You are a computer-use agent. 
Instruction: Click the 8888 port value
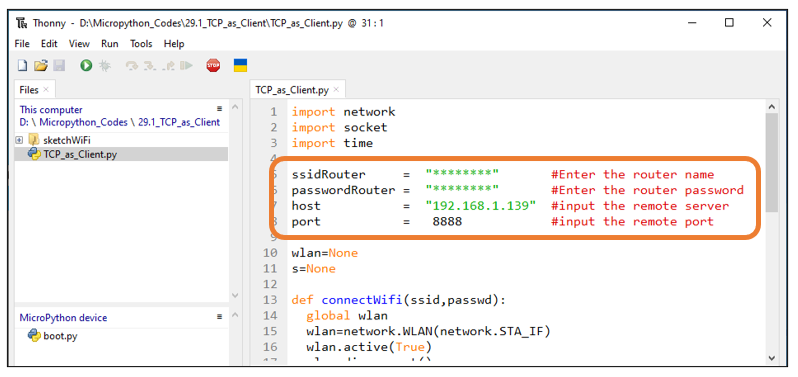click(x=447, y=222)
